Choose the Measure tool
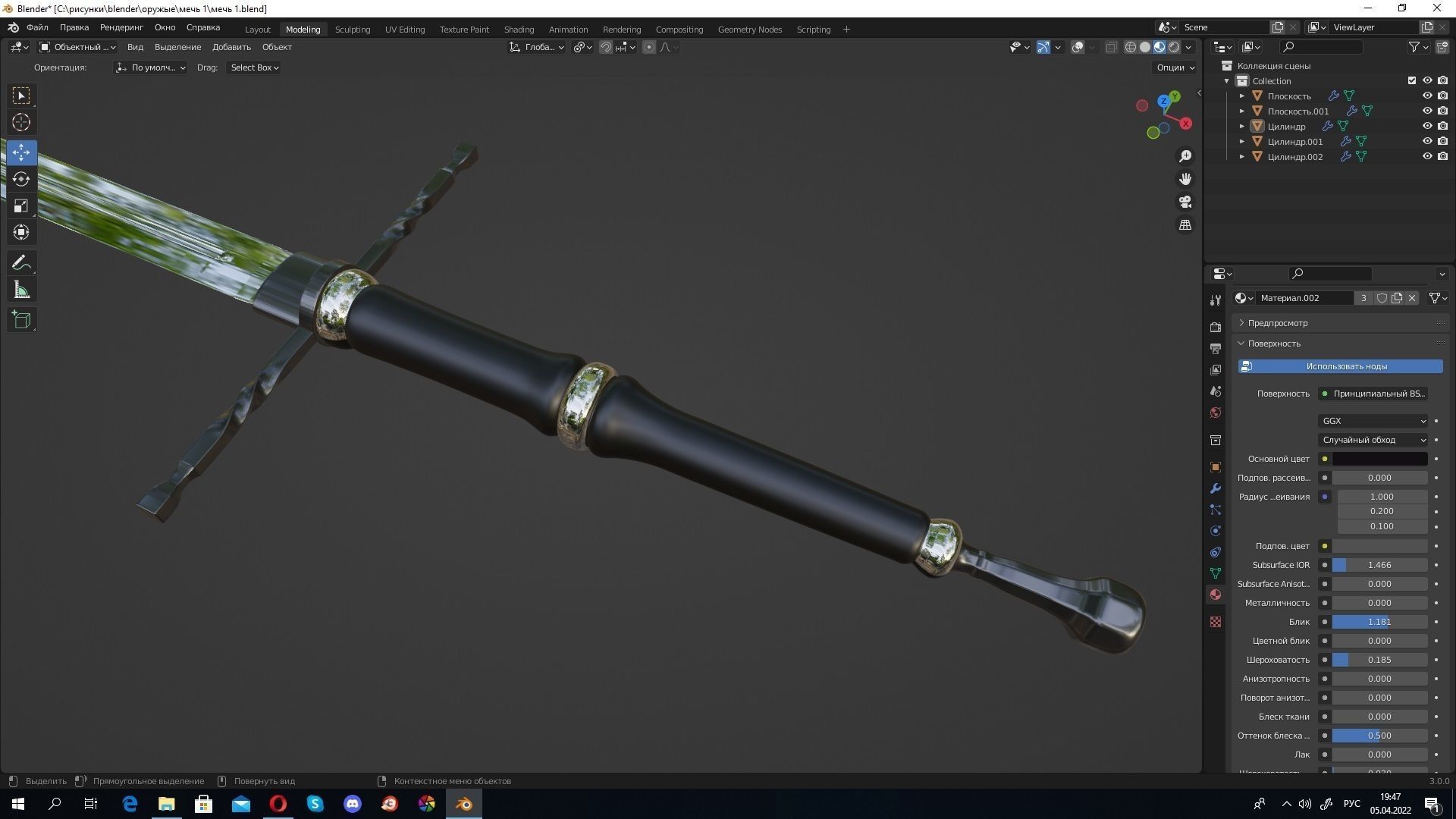 [x=20, y=289]
